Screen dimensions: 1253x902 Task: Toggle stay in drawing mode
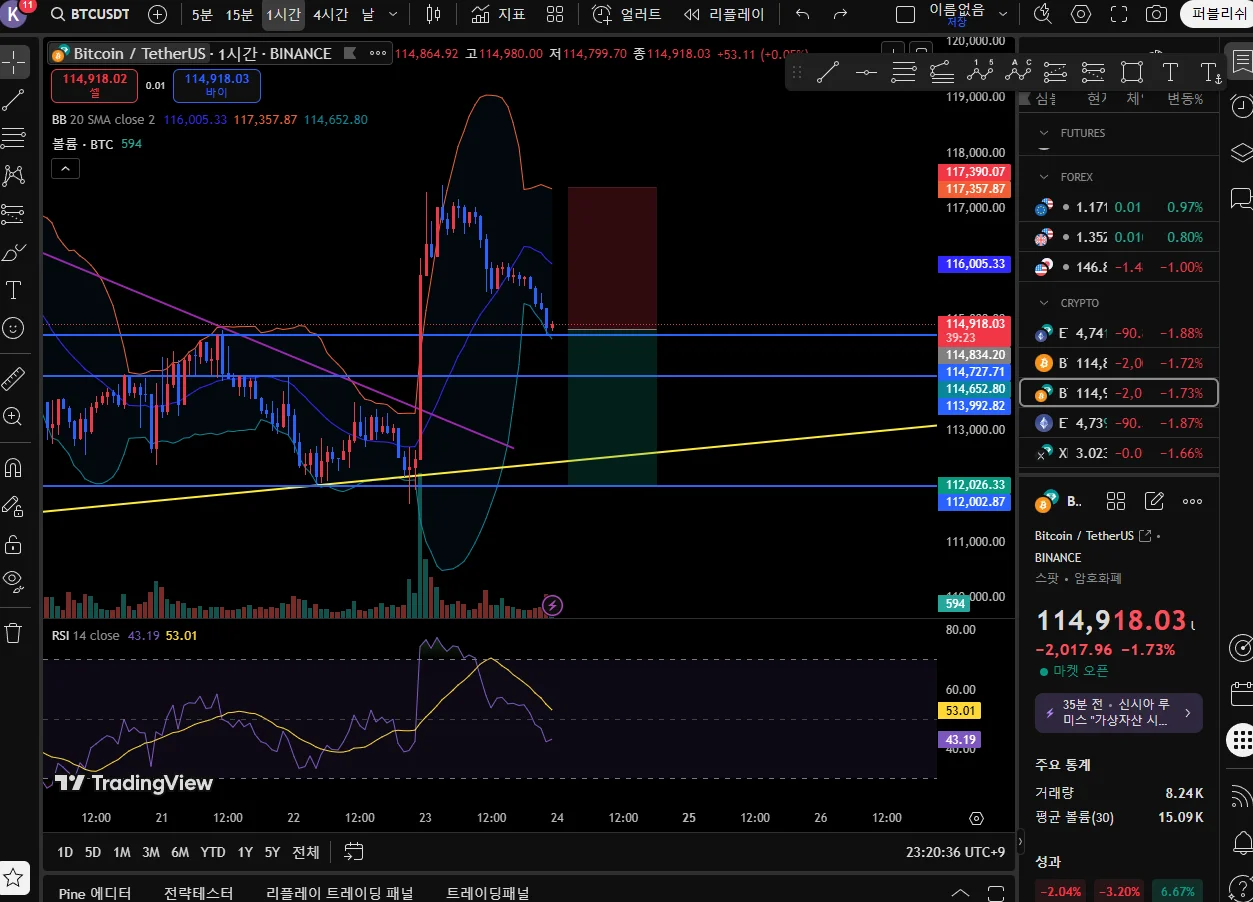(14, 506)
